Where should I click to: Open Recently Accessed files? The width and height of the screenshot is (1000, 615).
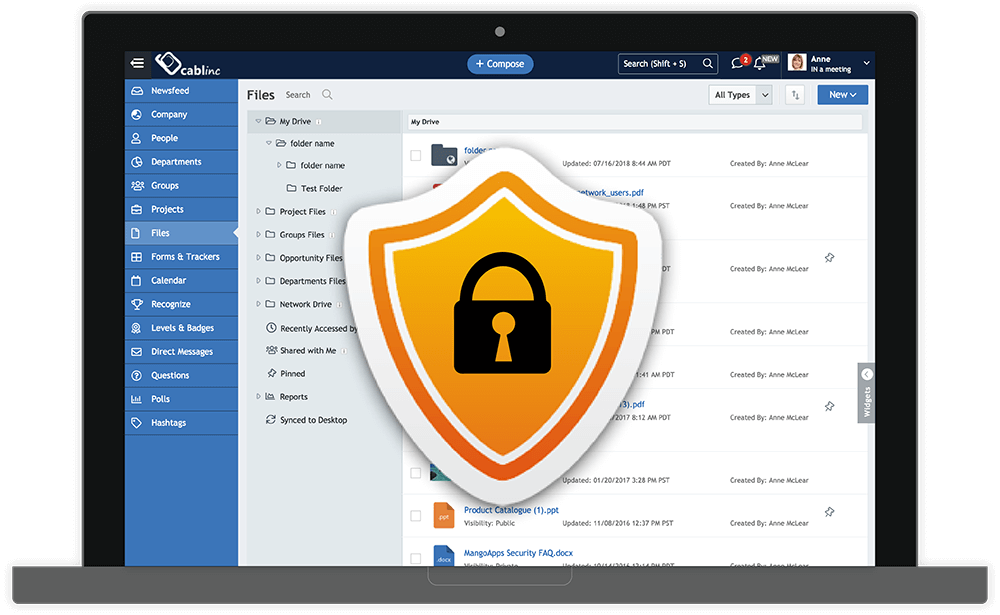318,328
